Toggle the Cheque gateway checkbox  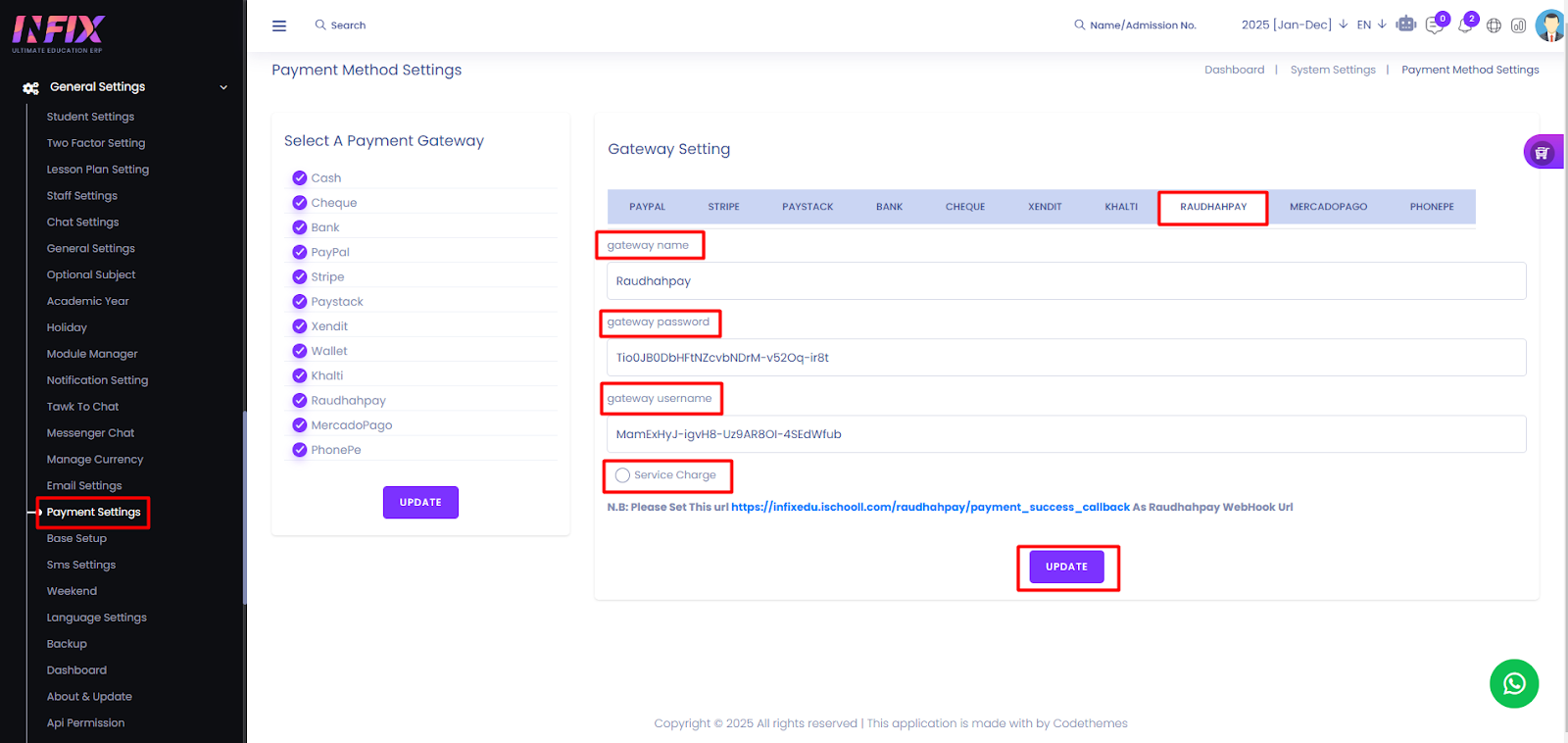300,202
